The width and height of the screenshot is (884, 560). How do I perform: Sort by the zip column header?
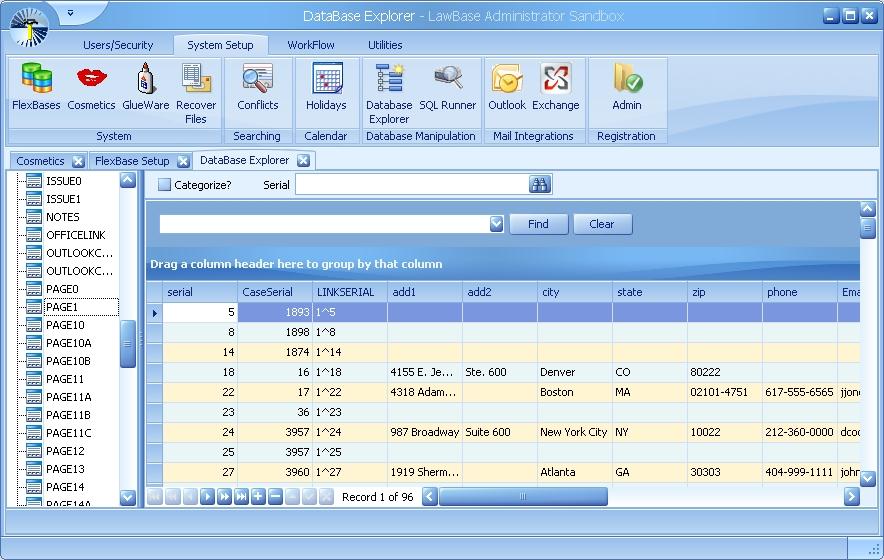(724, 292)
